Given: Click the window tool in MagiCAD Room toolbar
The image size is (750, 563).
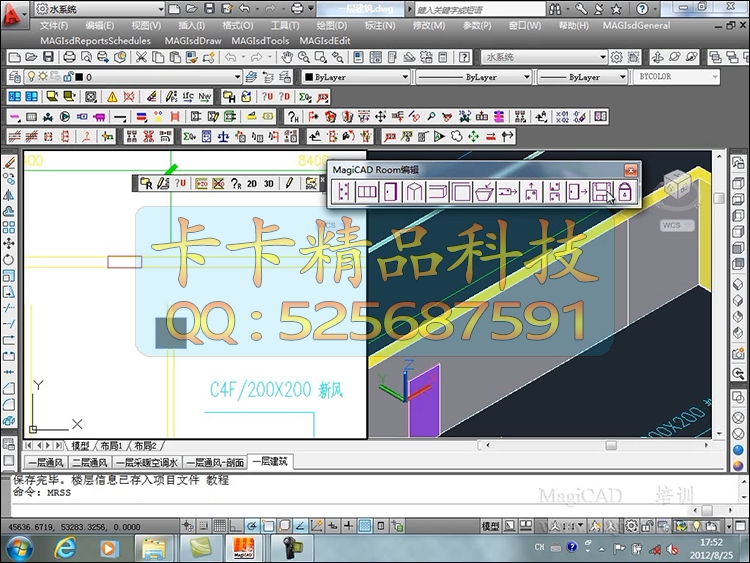Looking at the screenshot, I should click(x=367, y=192).
